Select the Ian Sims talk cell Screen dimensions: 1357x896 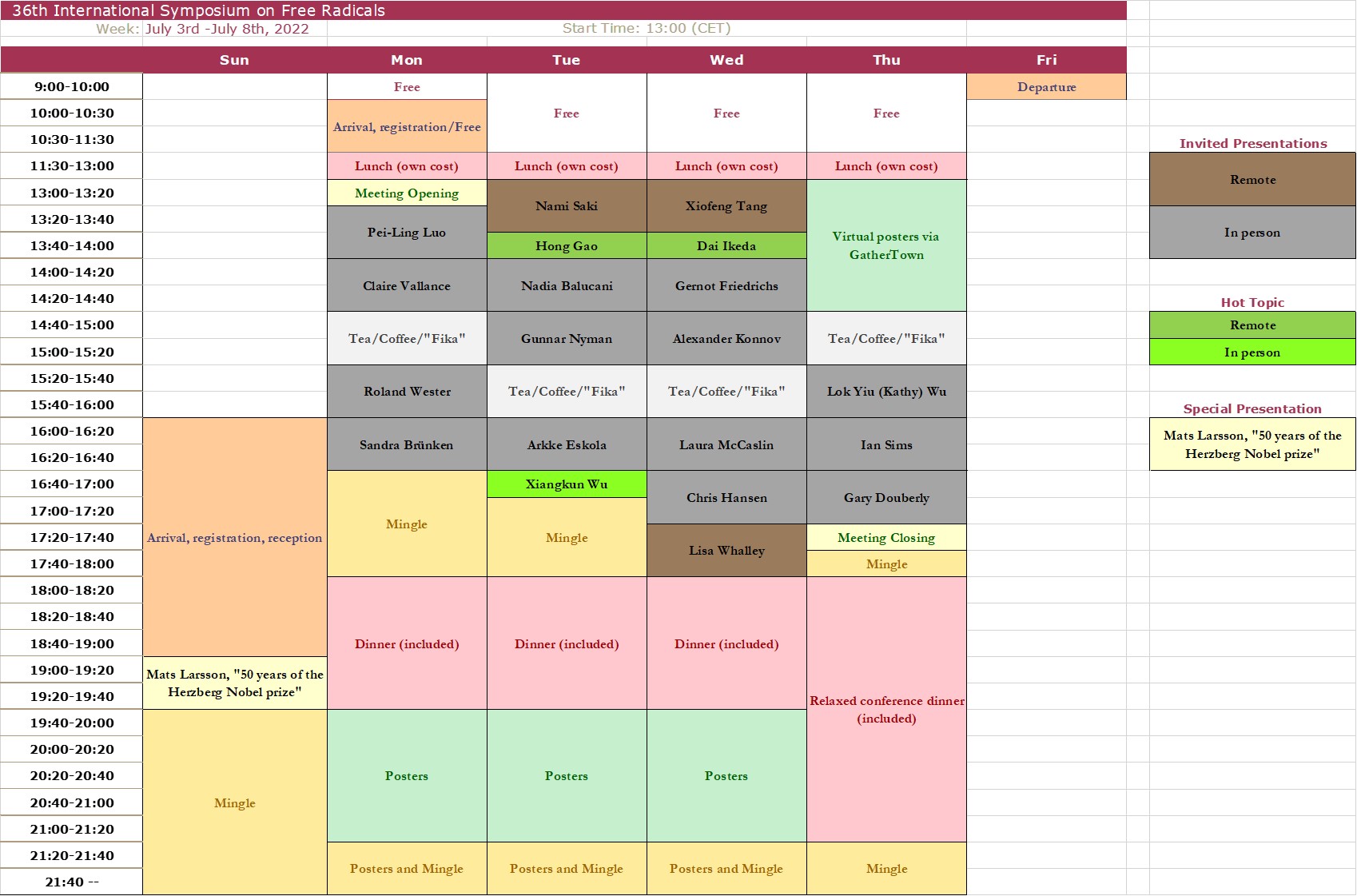pos(886,444)
